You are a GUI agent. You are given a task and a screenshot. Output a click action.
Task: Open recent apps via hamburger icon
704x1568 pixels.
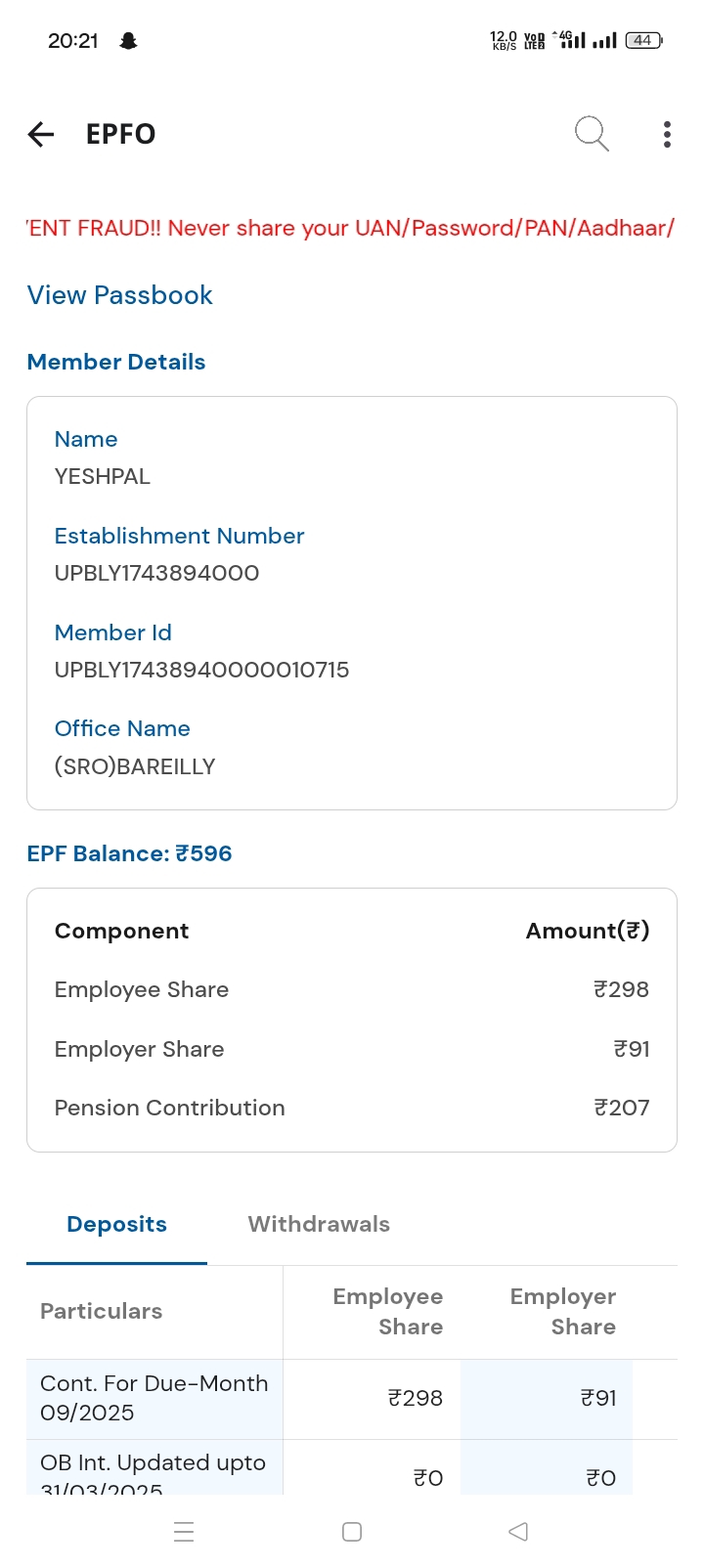tap(184, 1532)
